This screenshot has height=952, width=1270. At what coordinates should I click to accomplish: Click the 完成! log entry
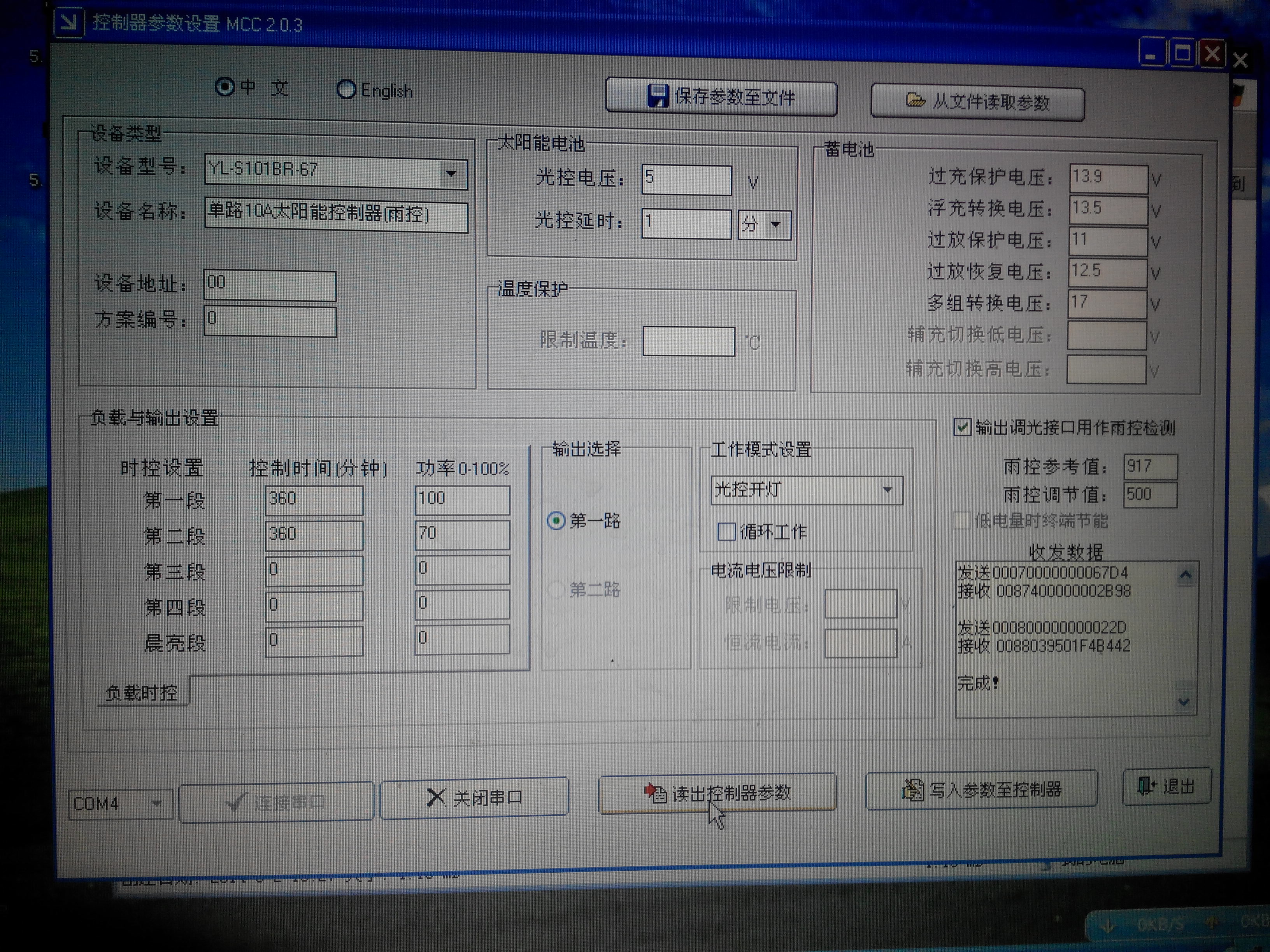point(978,683)
